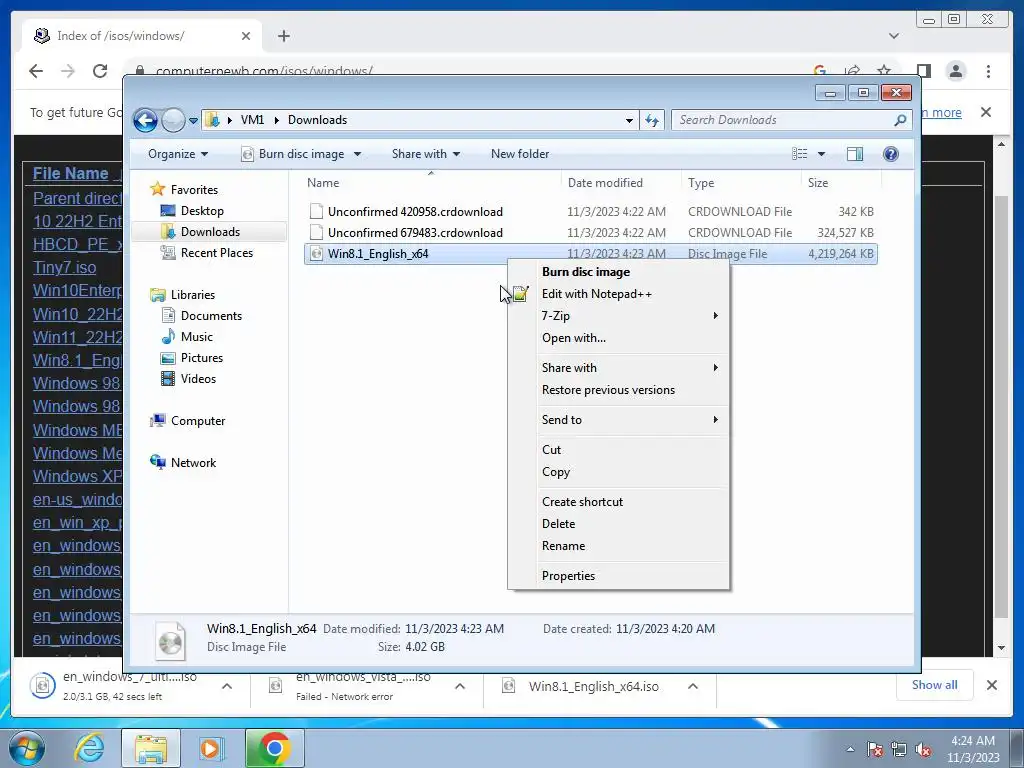Expand options for failed Vista iso download
The width and height of the screenshot is (1024, 768).
(x=460, y=686)
